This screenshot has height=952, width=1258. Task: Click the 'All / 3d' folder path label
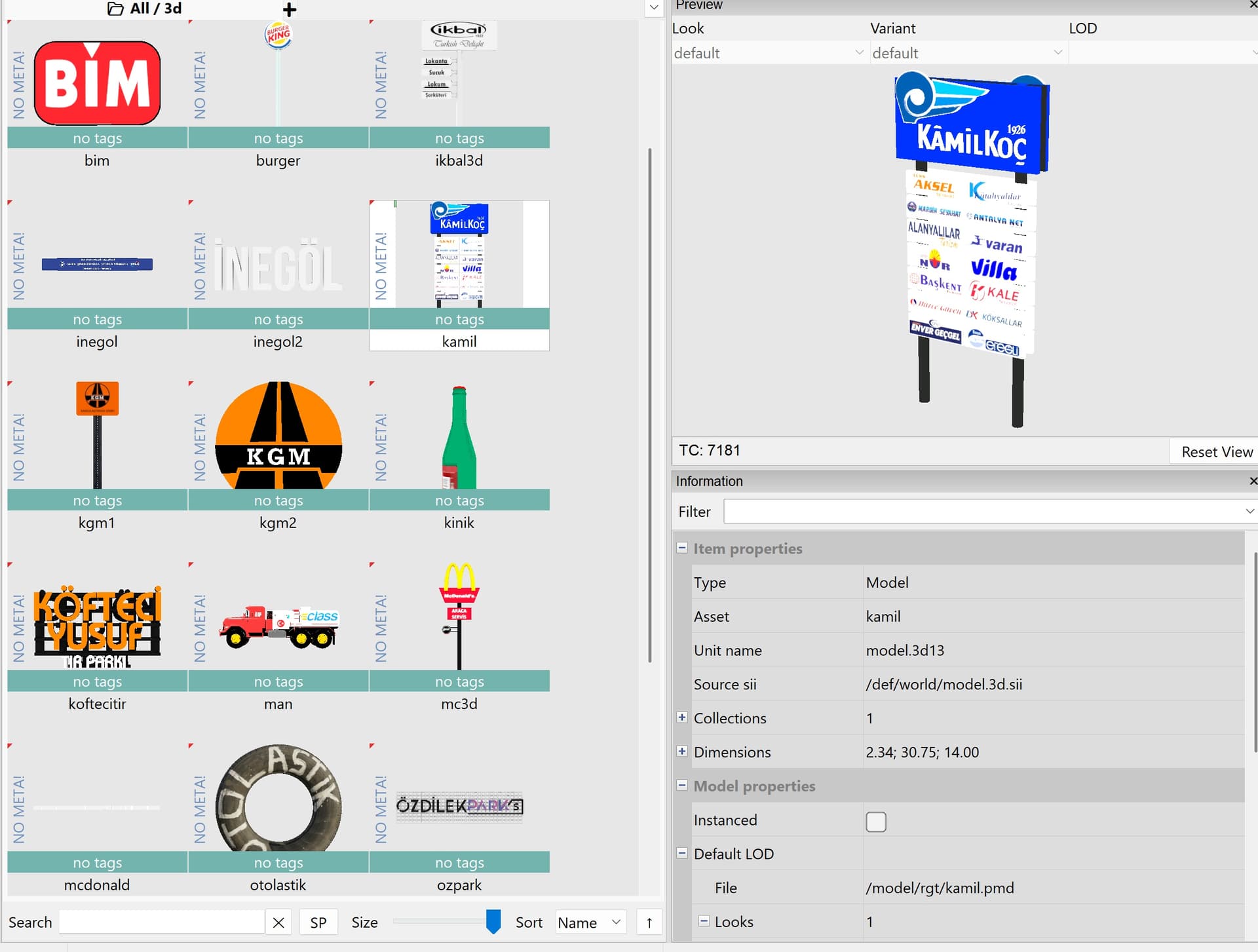[x=155, y=9]
